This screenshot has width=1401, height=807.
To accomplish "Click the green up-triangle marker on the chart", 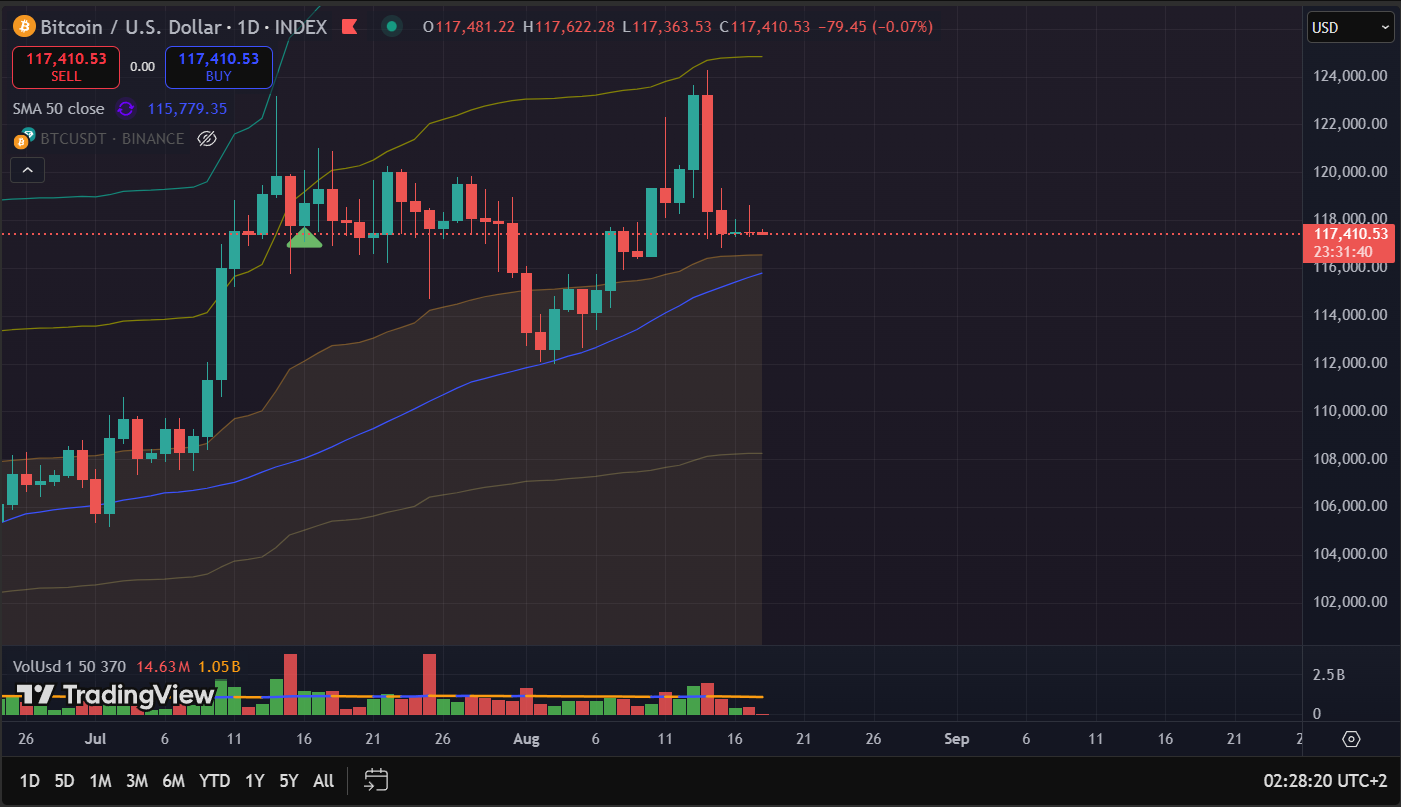I will [x=304, y=238].
